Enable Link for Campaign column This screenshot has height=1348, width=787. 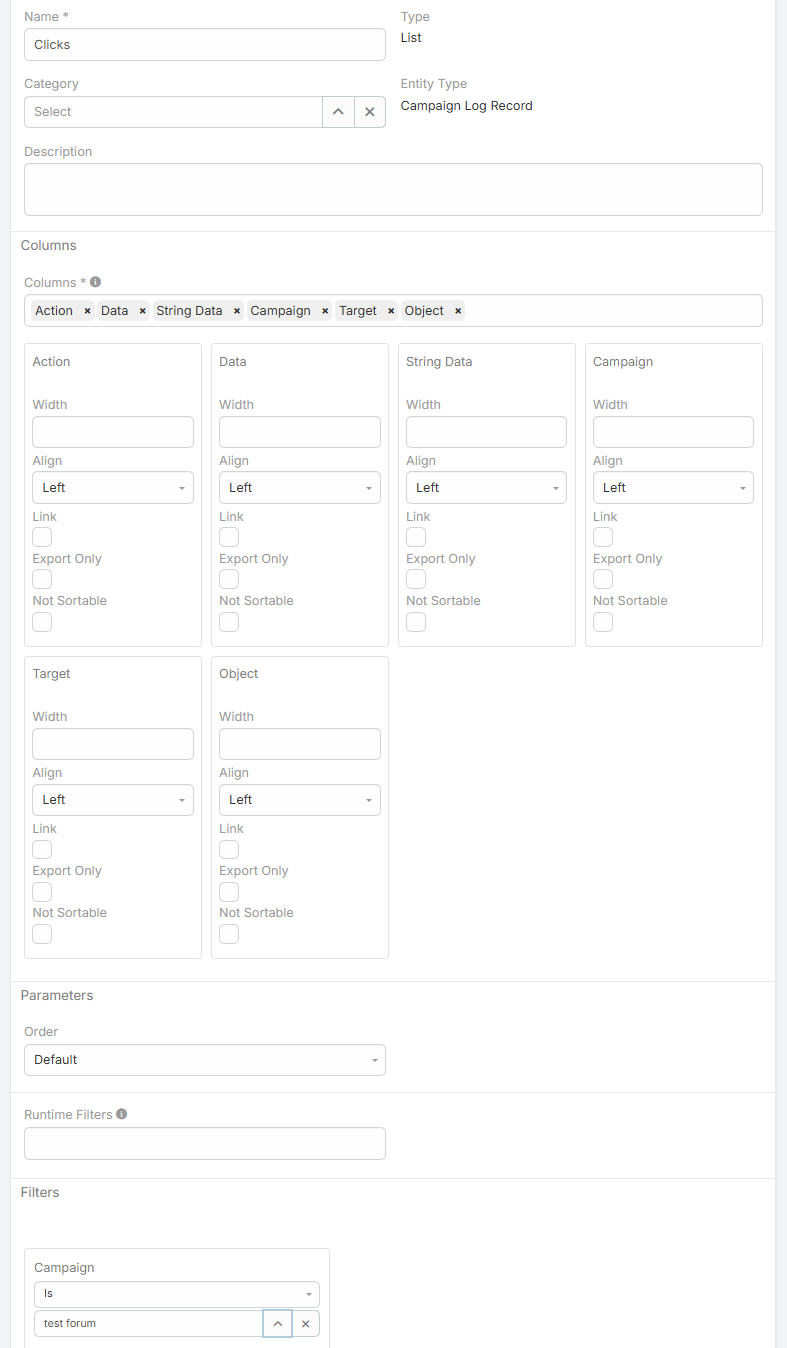(x=603, y=537)
